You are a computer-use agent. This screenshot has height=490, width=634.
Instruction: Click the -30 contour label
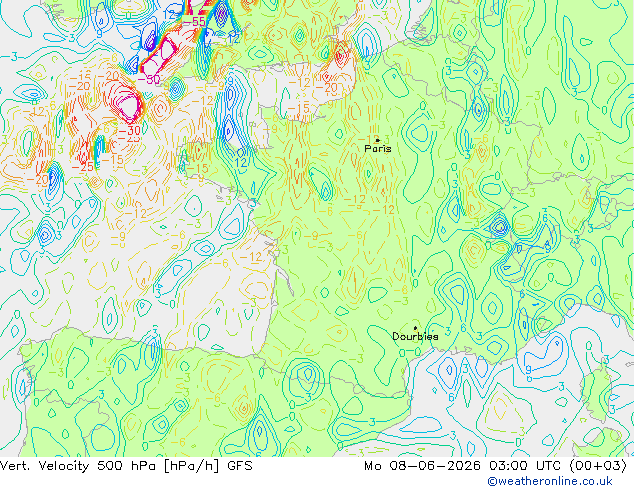(x=129, y=131)
